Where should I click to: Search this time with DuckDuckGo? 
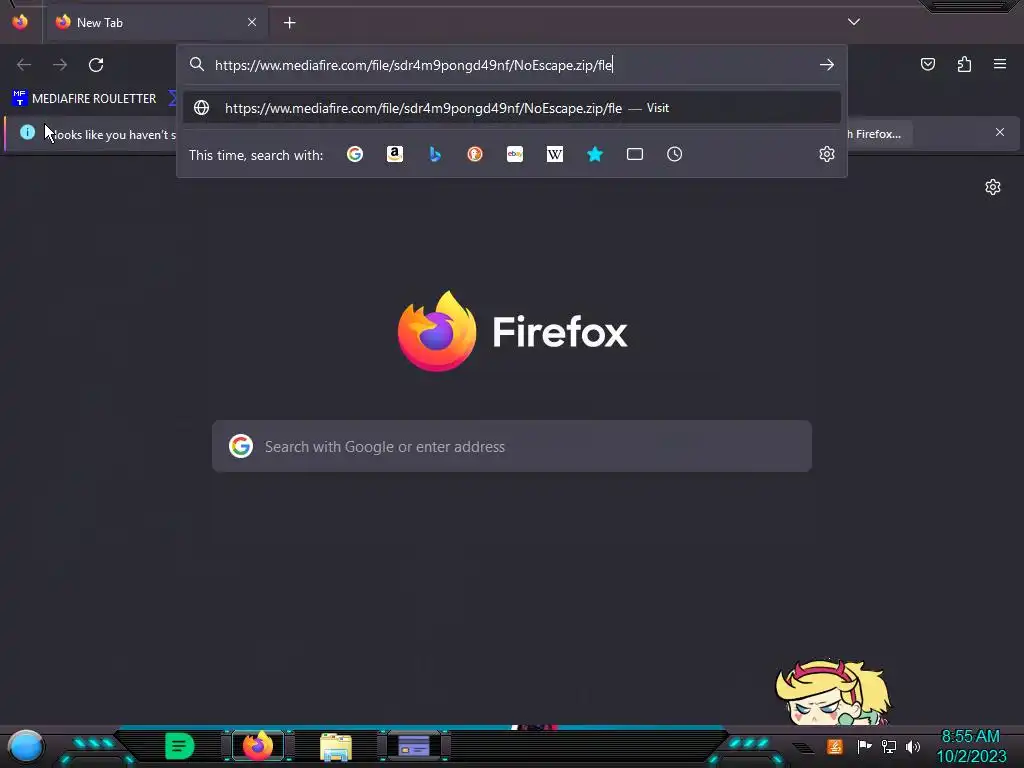click(475, 154)
